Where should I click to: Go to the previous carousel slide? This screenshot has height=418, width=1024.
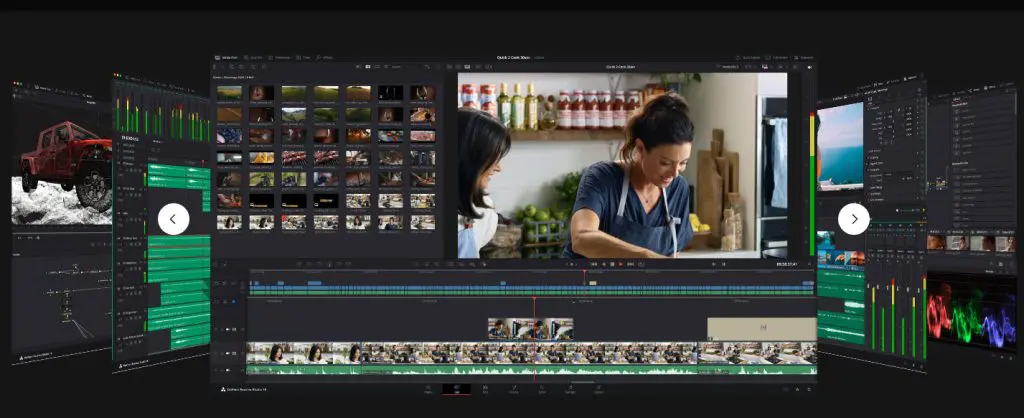coord(174,219)
